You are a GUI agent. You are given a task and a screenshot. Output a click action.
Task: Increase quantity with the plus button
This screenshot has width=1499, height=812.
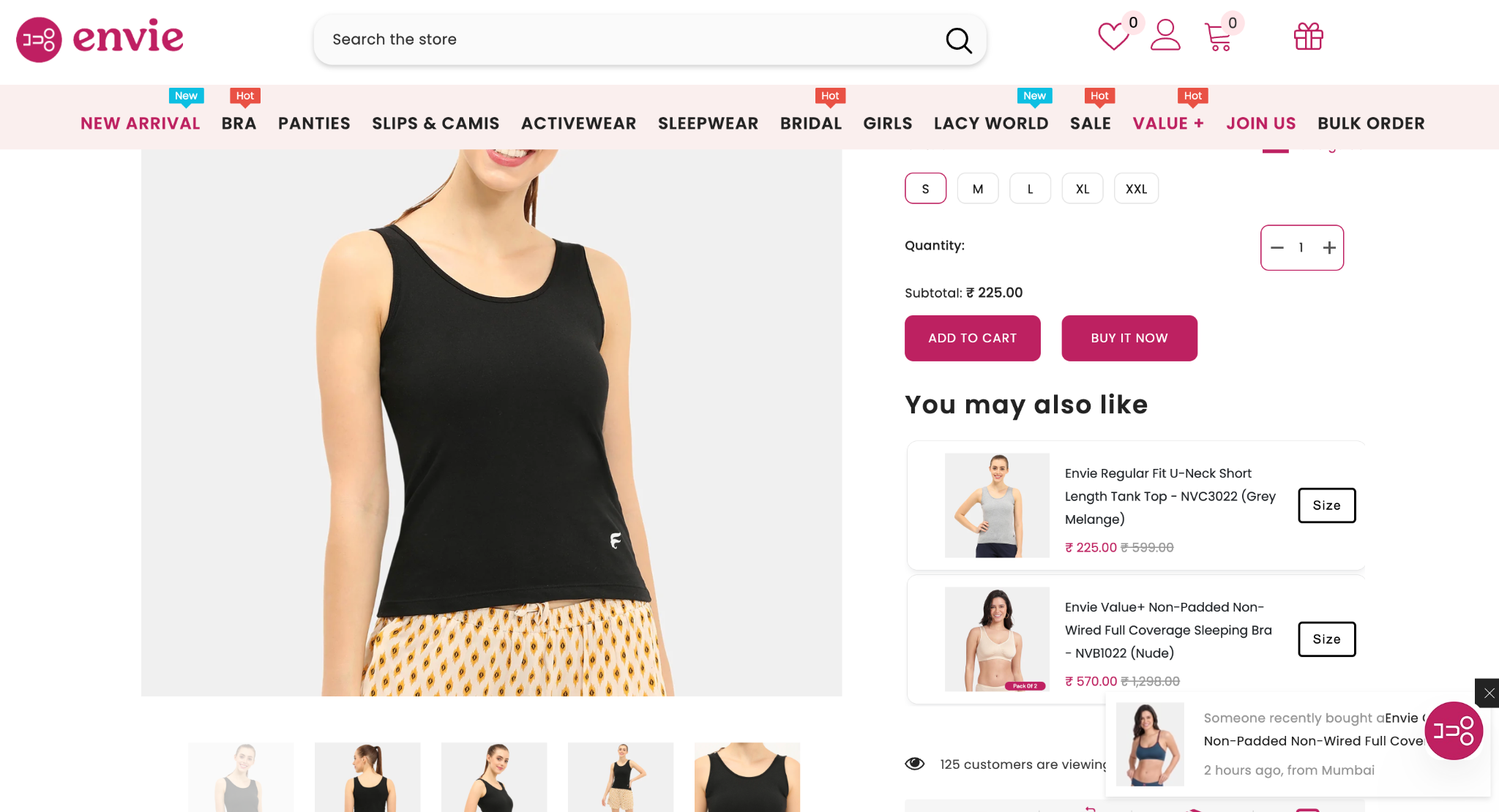coord(1329,248)
